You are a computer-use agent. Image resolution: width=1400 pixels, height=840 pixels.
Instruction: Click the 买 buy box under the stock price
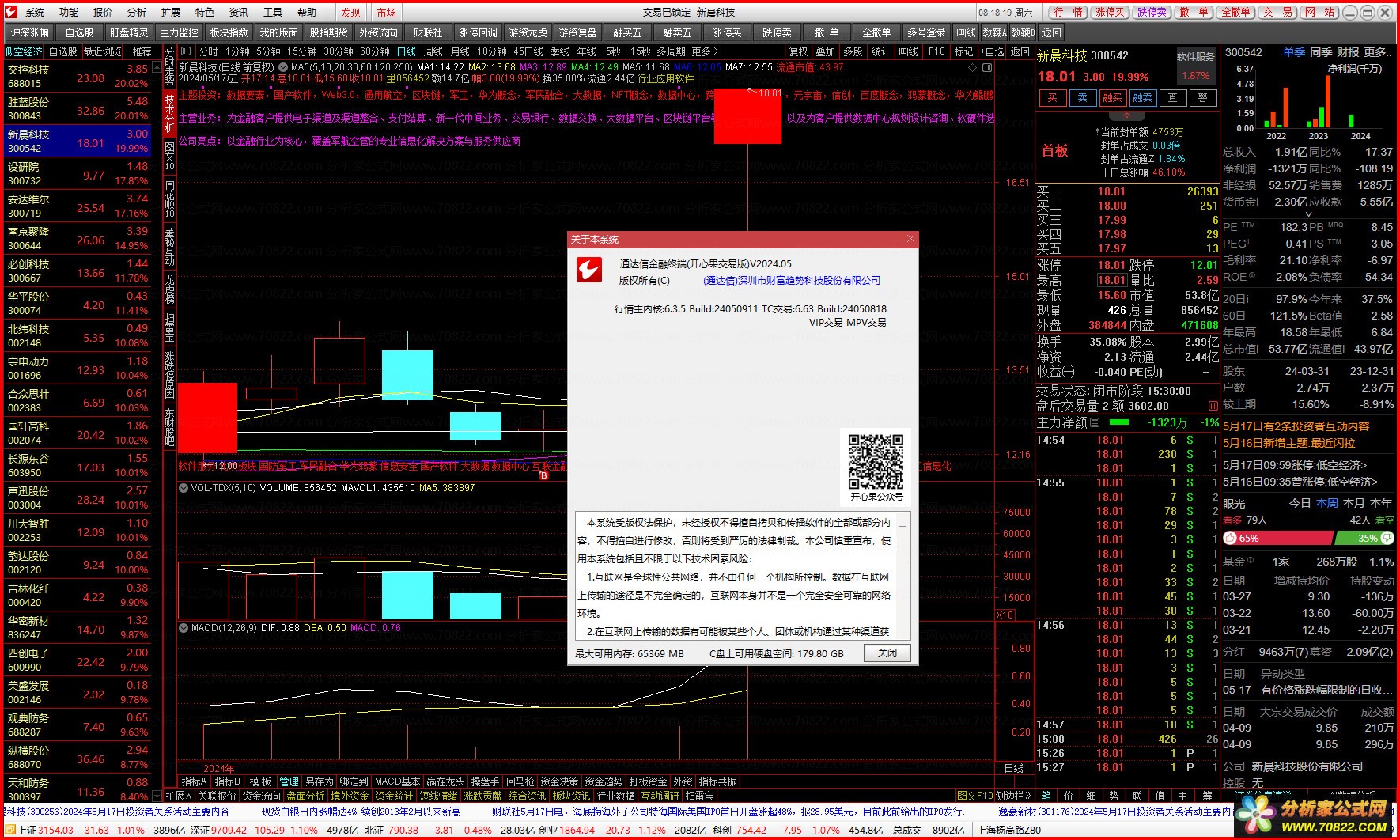[1052, 97]
